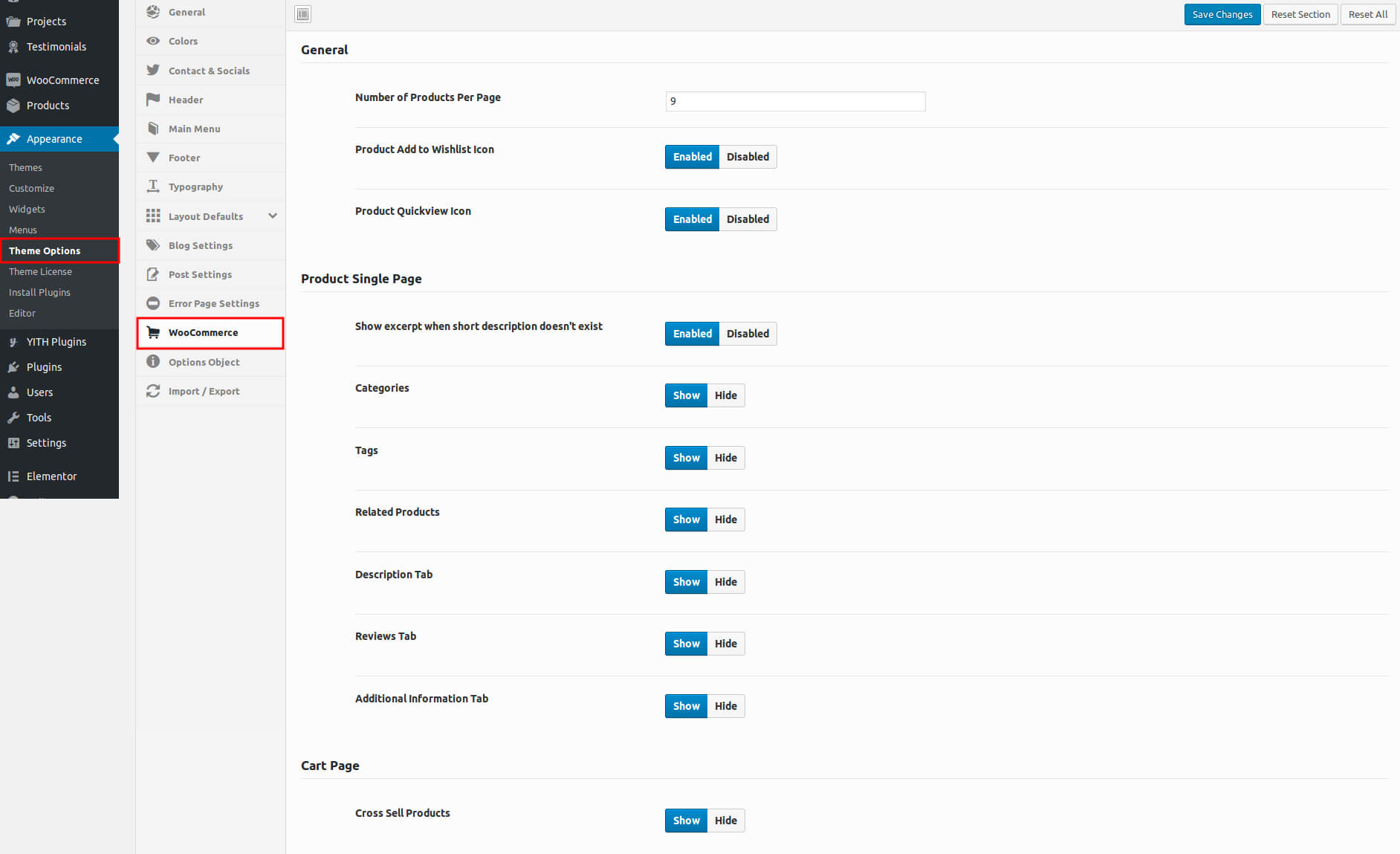Click the Tools wrench icon

point(13,418)
